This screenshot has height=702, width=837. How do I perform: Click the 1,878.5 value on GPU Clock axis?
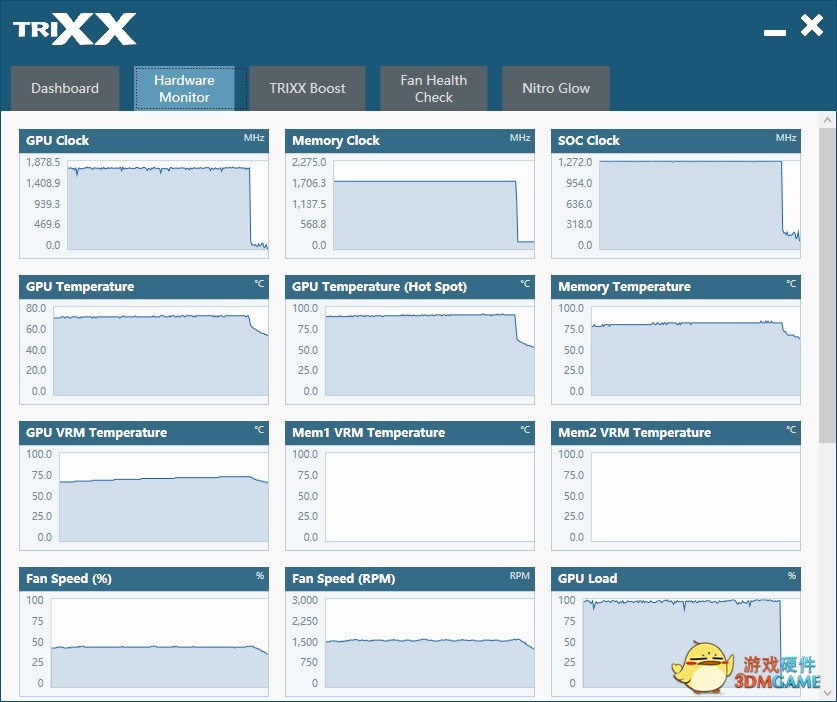(43, 162)
